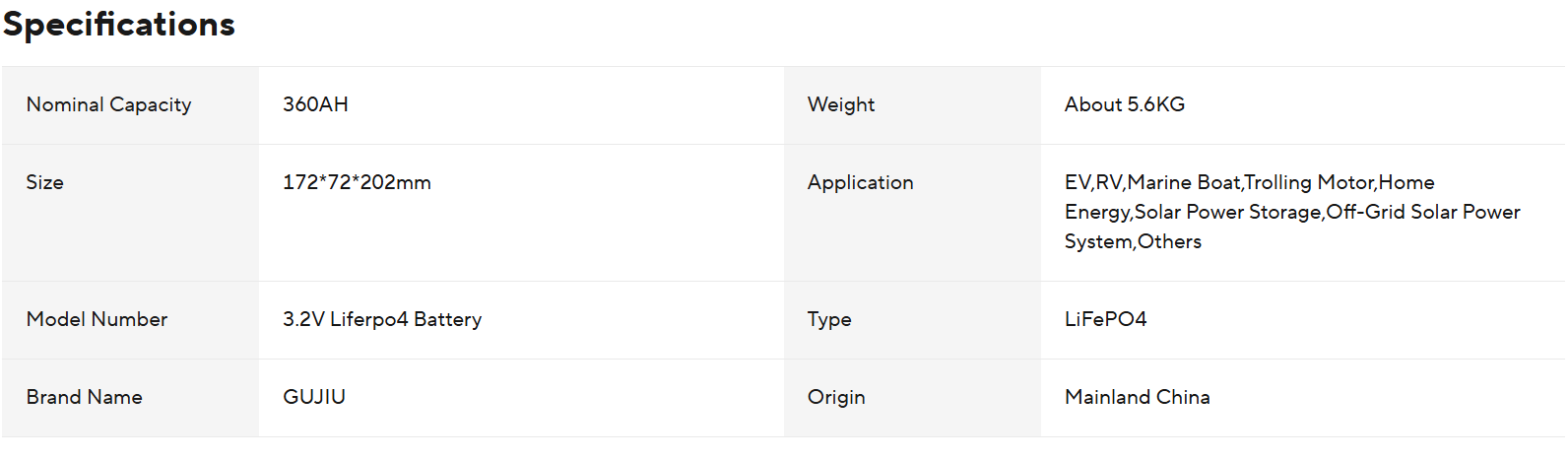Click the System,Others text line
This screenshot has height=459, width=1568.
coord(1133,241)
